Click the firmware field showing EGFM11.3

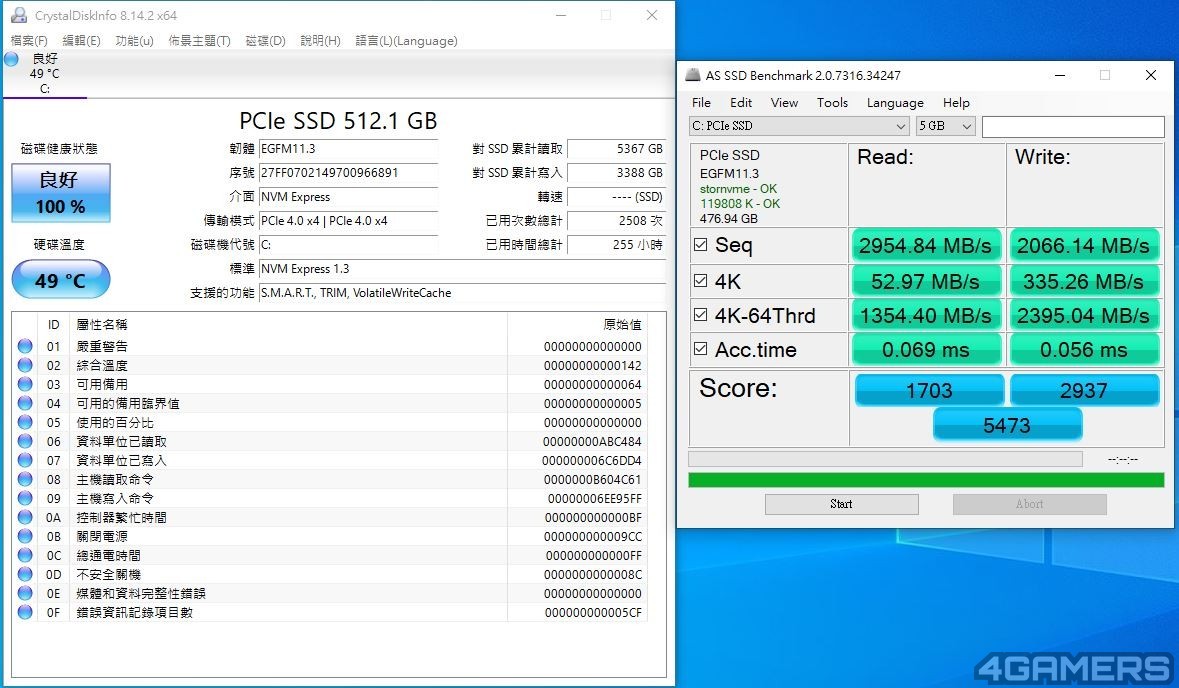(x=348, y=149)
